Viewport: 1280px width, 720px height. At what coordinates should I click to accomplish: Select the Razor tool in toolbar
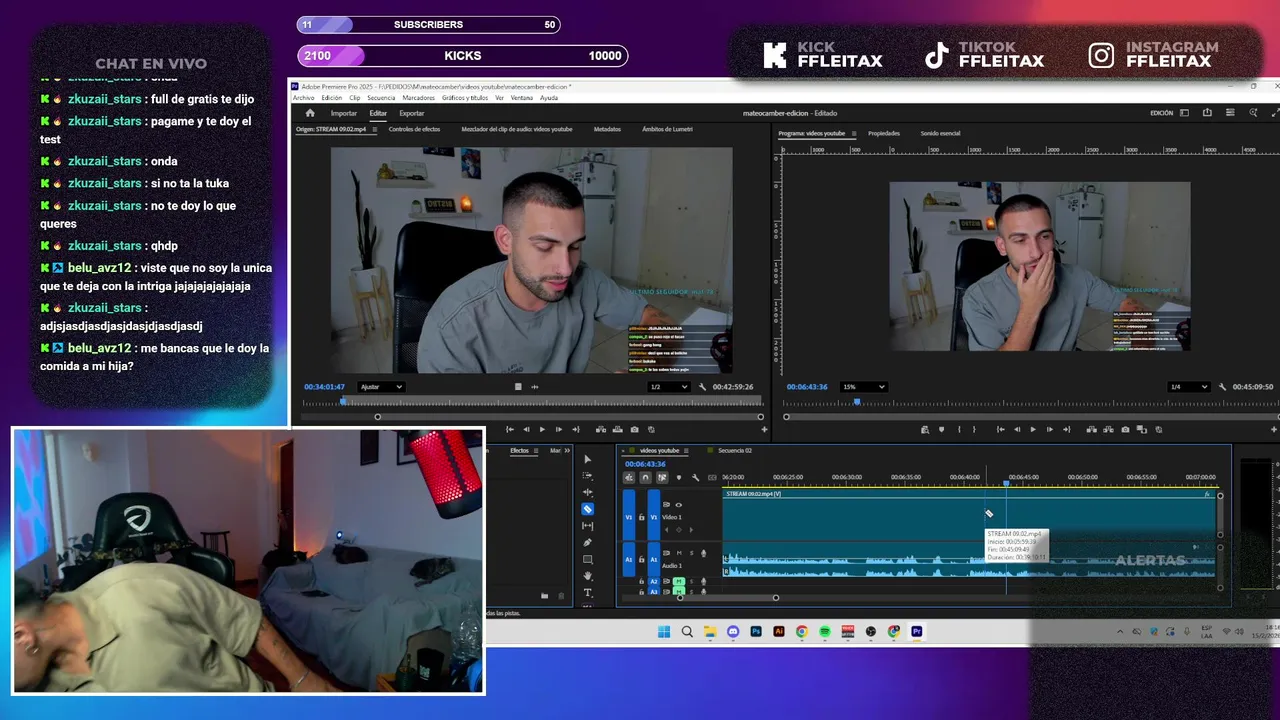coord(587,509)
